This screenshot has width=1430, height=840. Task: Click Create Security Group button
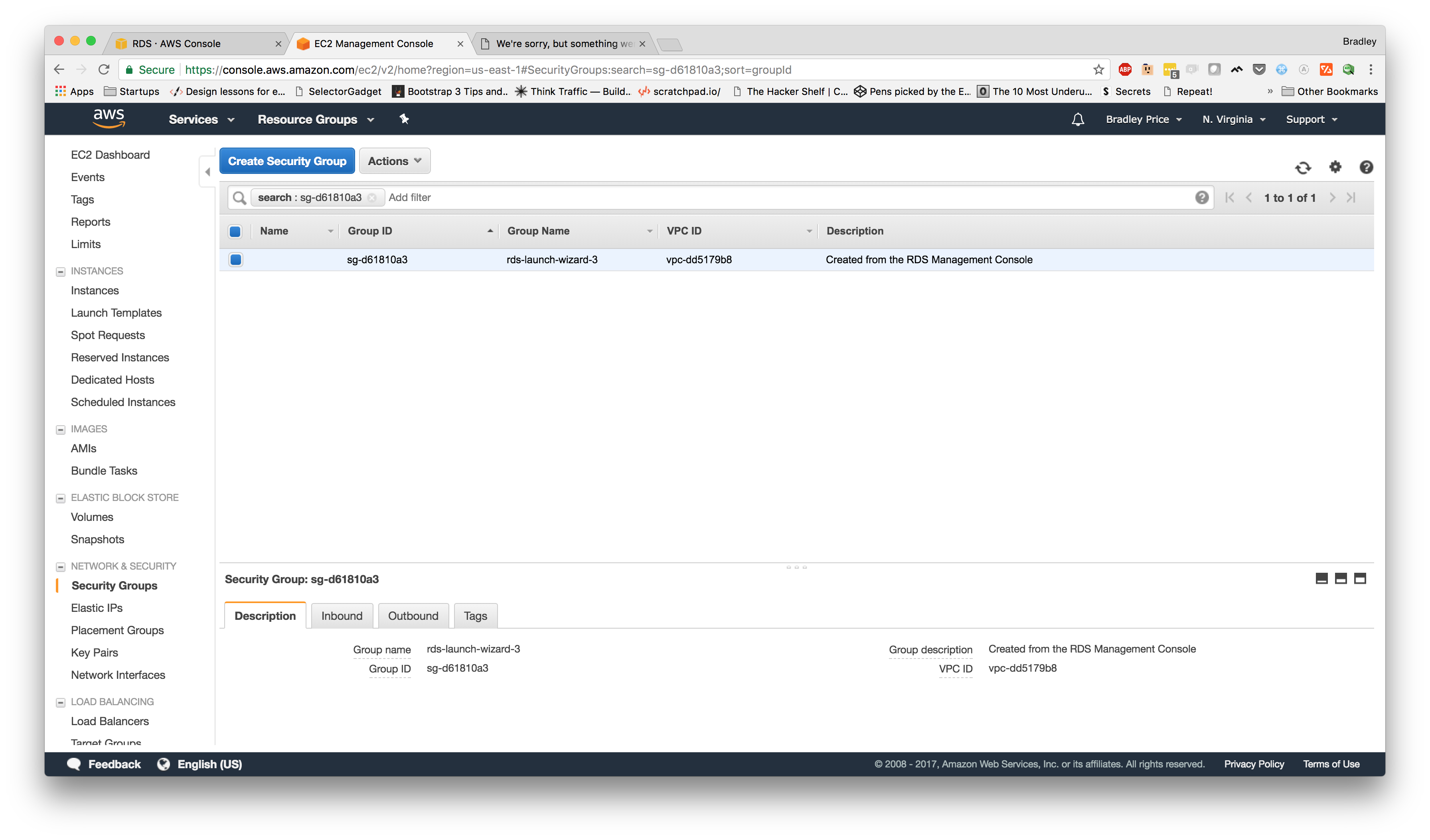(x=287, y=161)
